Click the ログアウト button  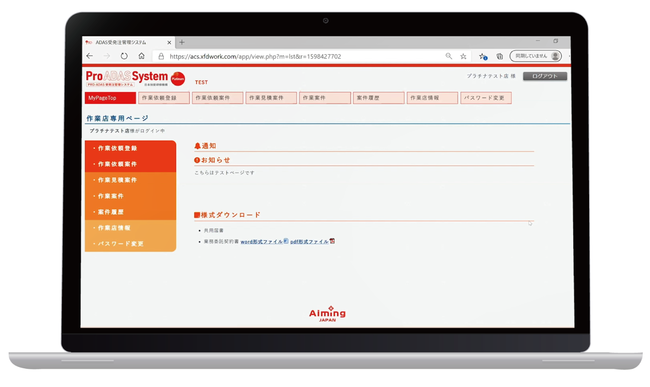click(545, 76)
